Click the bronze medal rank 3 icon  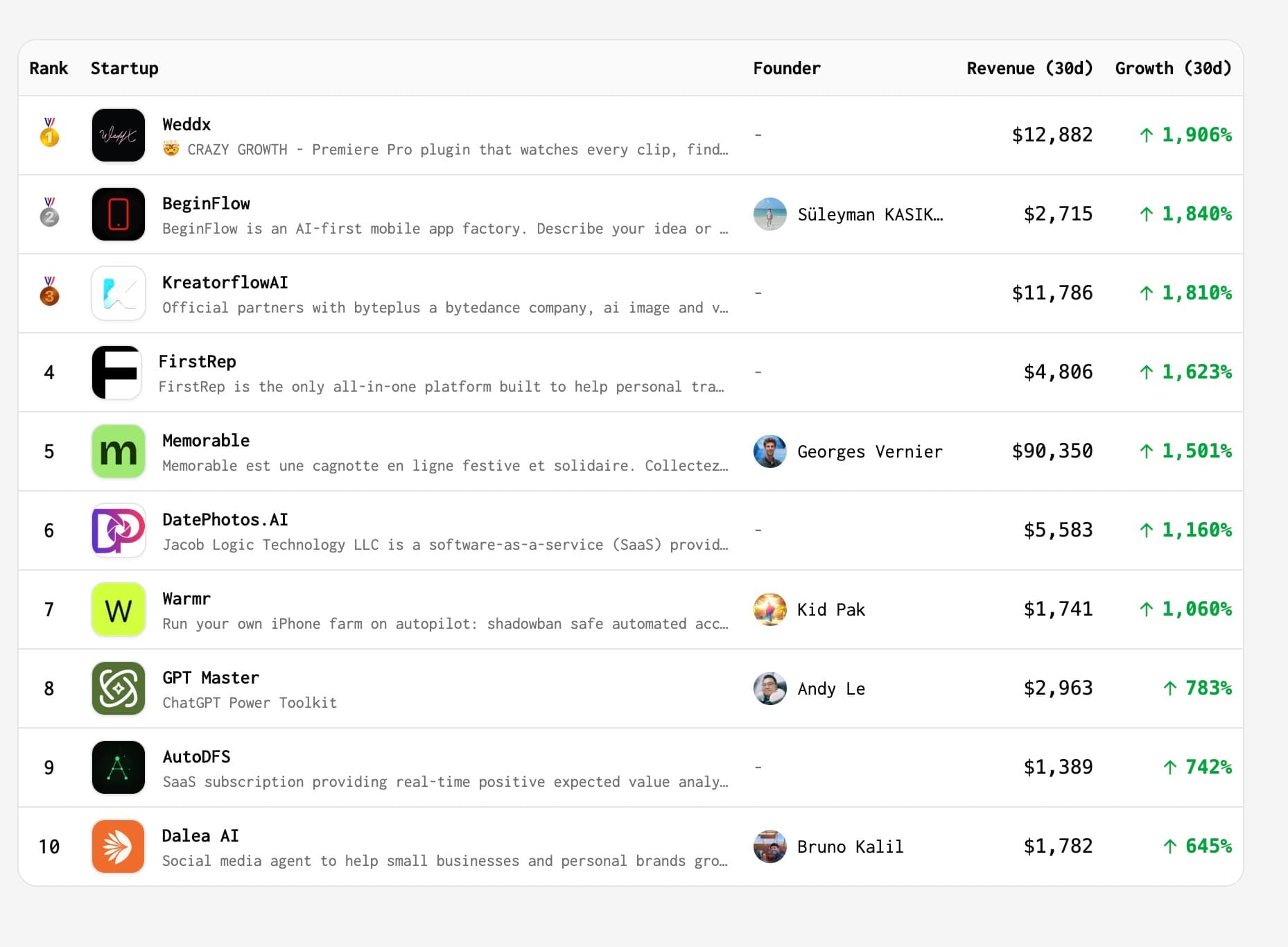49,290
